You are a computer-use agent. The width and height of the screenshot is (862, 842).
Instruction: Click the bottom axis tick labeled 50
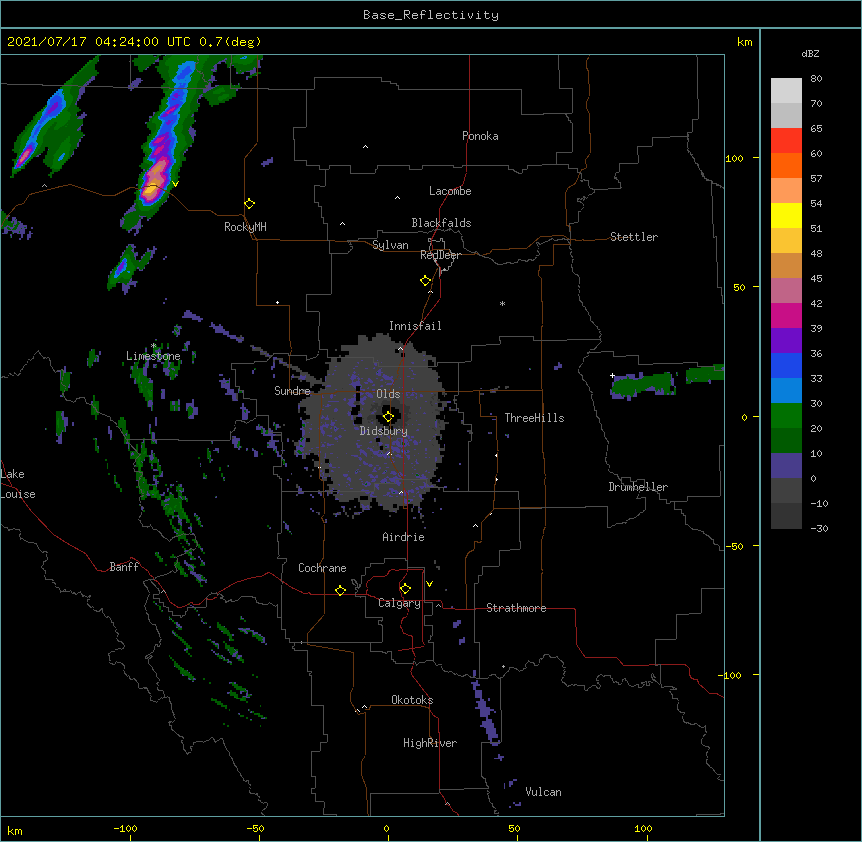coord(514,828)
